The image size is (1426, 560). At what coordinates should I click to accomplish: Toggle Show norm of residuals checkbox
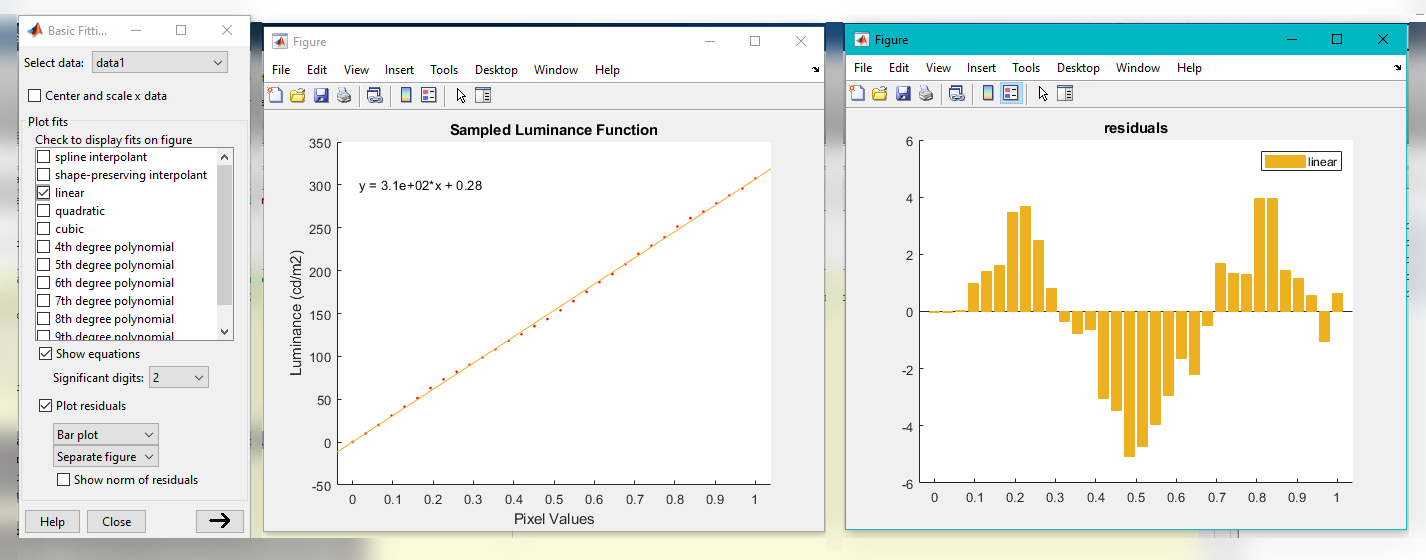[x=64, y=480]
